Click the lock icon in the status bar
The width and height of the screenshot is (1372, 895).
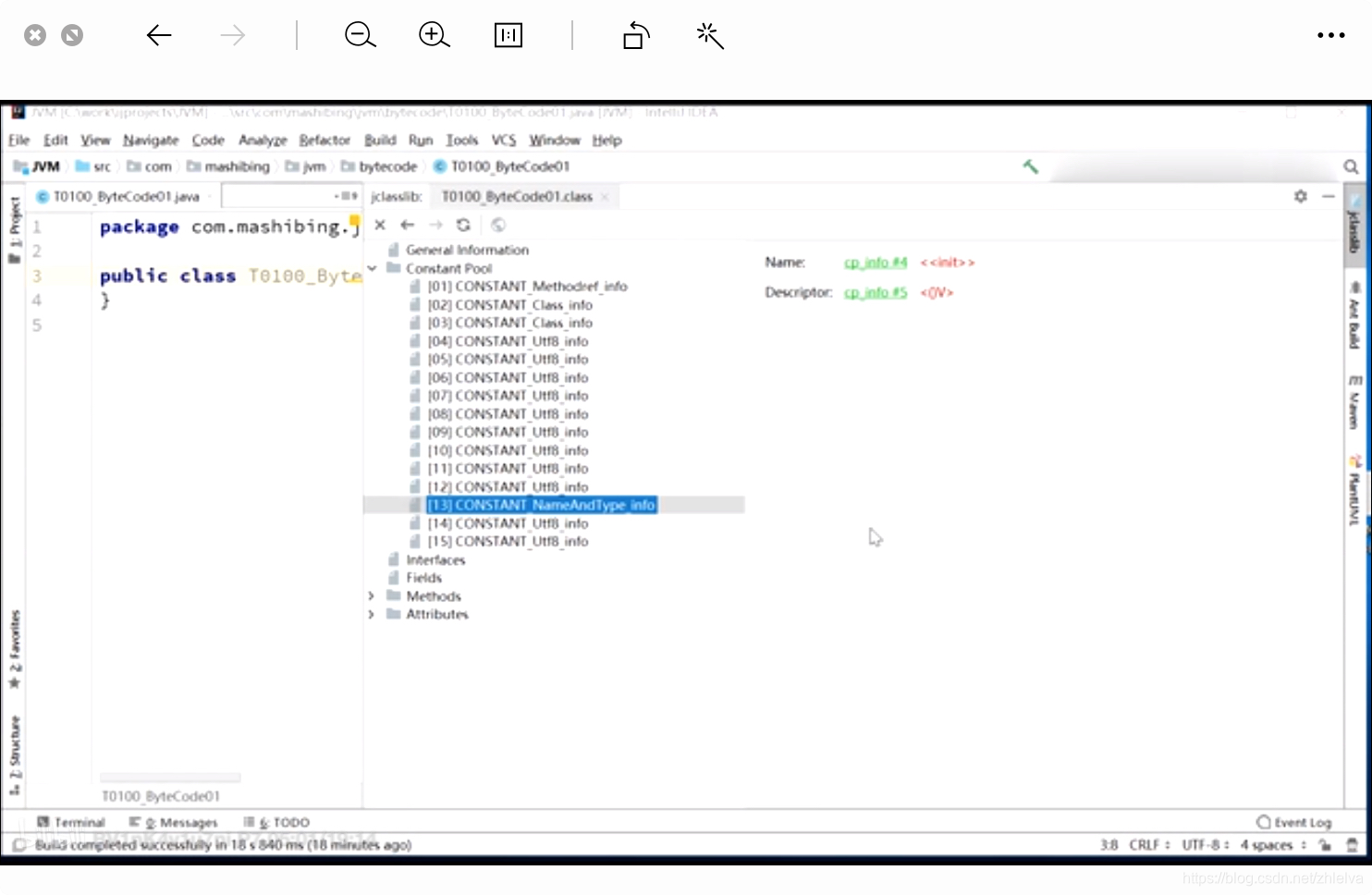click(1325, 844)
